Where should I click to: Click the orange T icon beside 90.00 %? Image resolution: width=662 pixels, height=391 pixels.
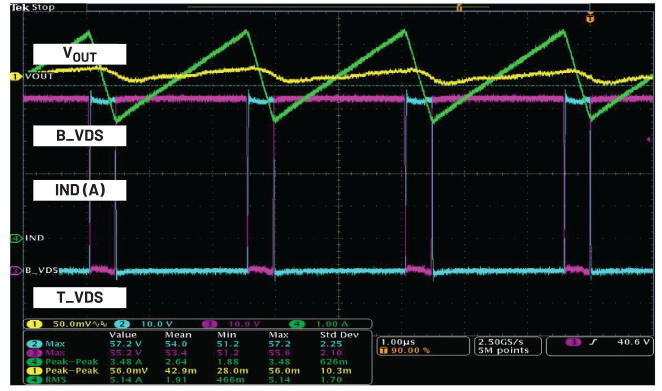(x=383, y=350)
